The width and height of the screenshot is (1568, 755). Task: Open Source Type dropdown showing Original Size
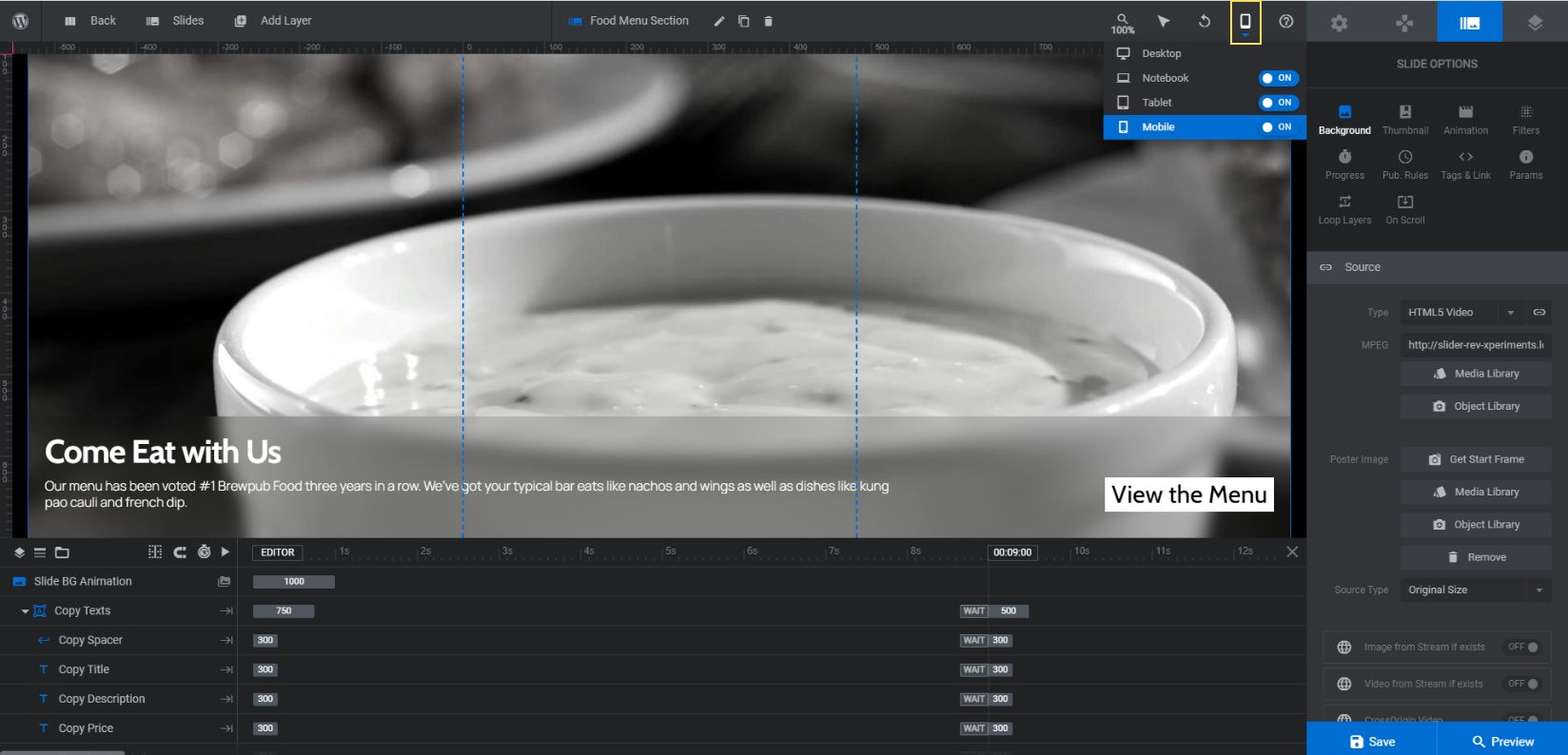pyautogui.click(x=1476, y=590)
